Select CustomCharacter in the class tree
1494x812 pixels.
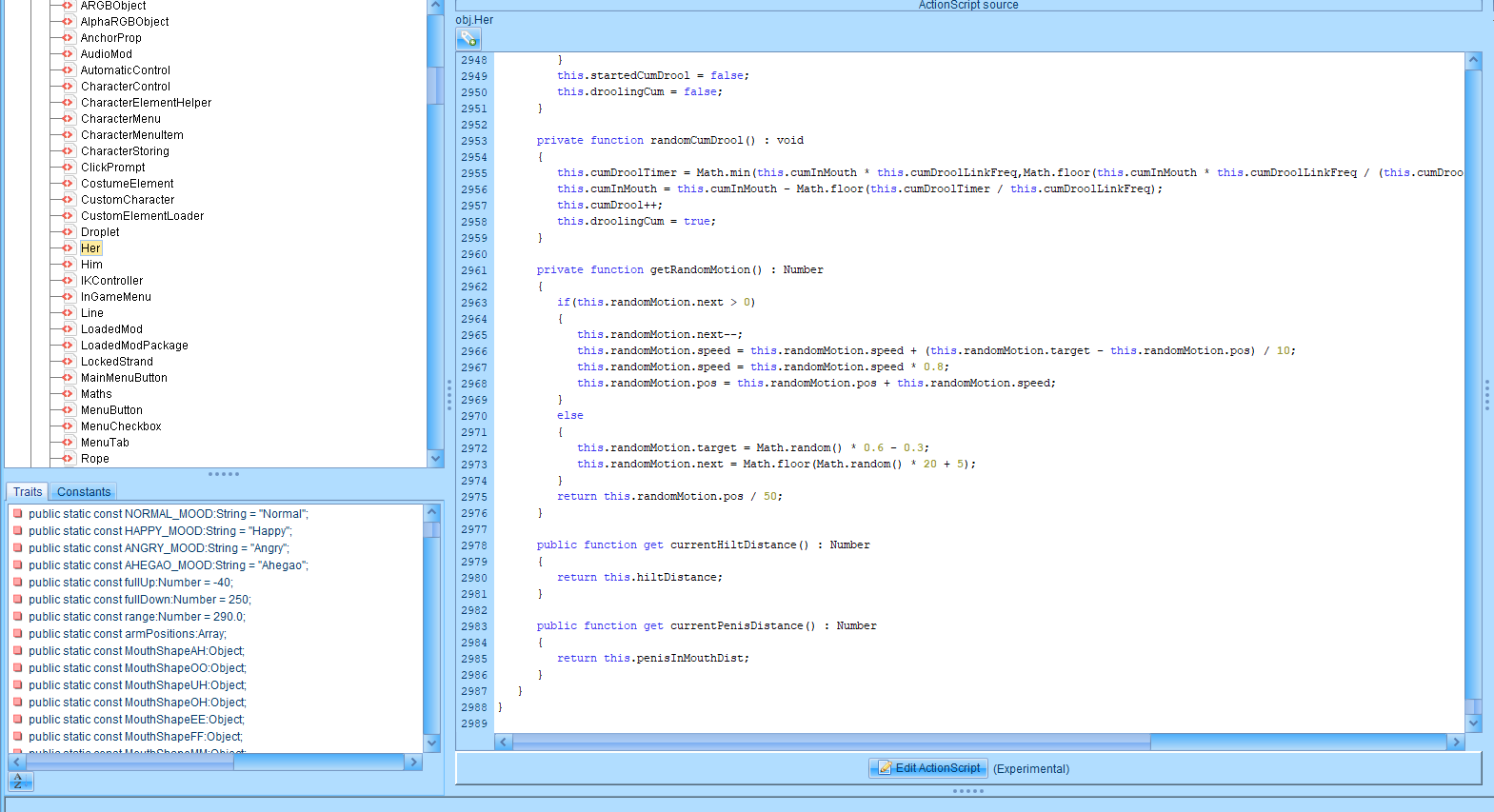pos(128,200)
